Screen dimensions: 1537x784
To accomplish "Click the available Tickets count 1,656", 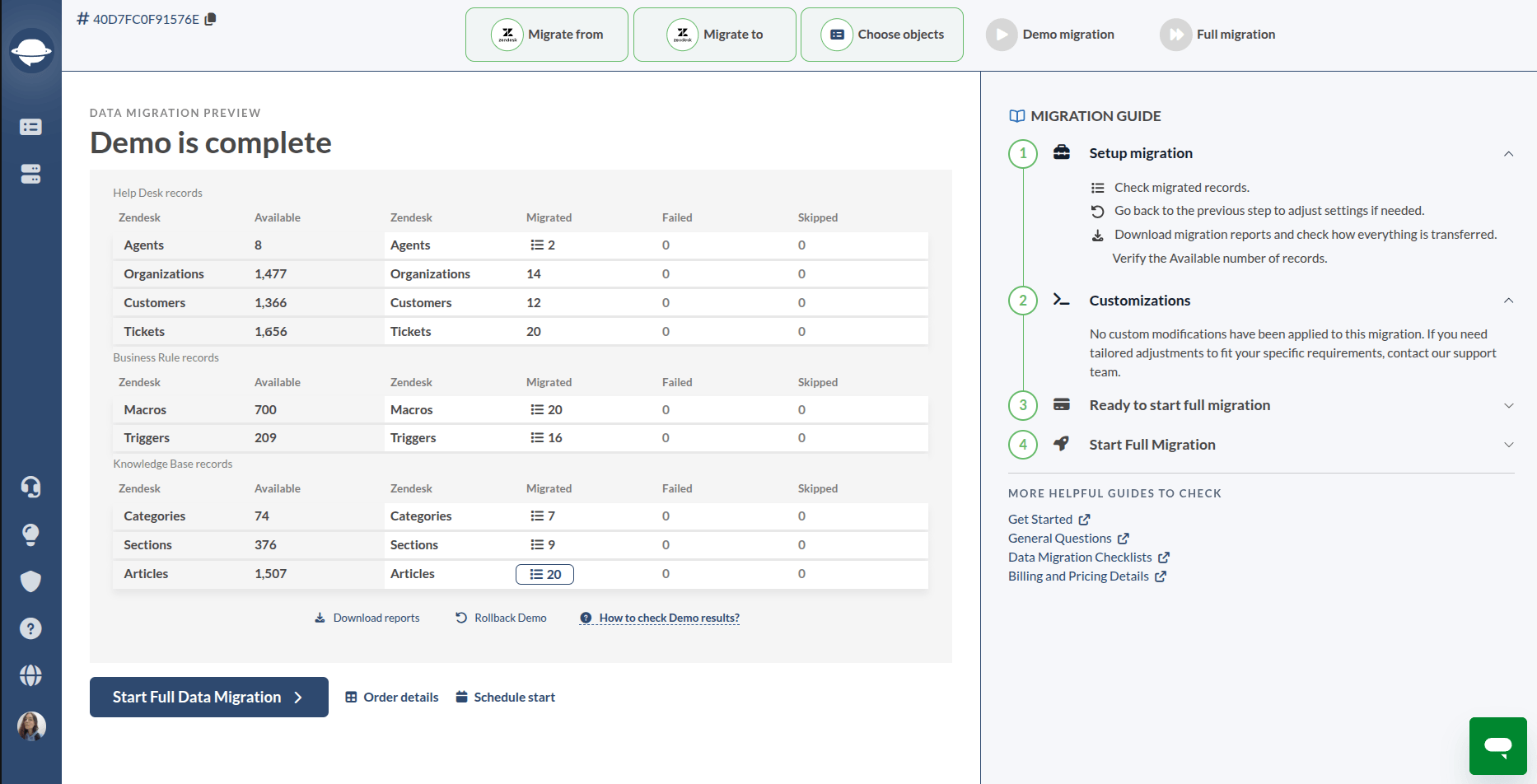I will tap(271, 332).
